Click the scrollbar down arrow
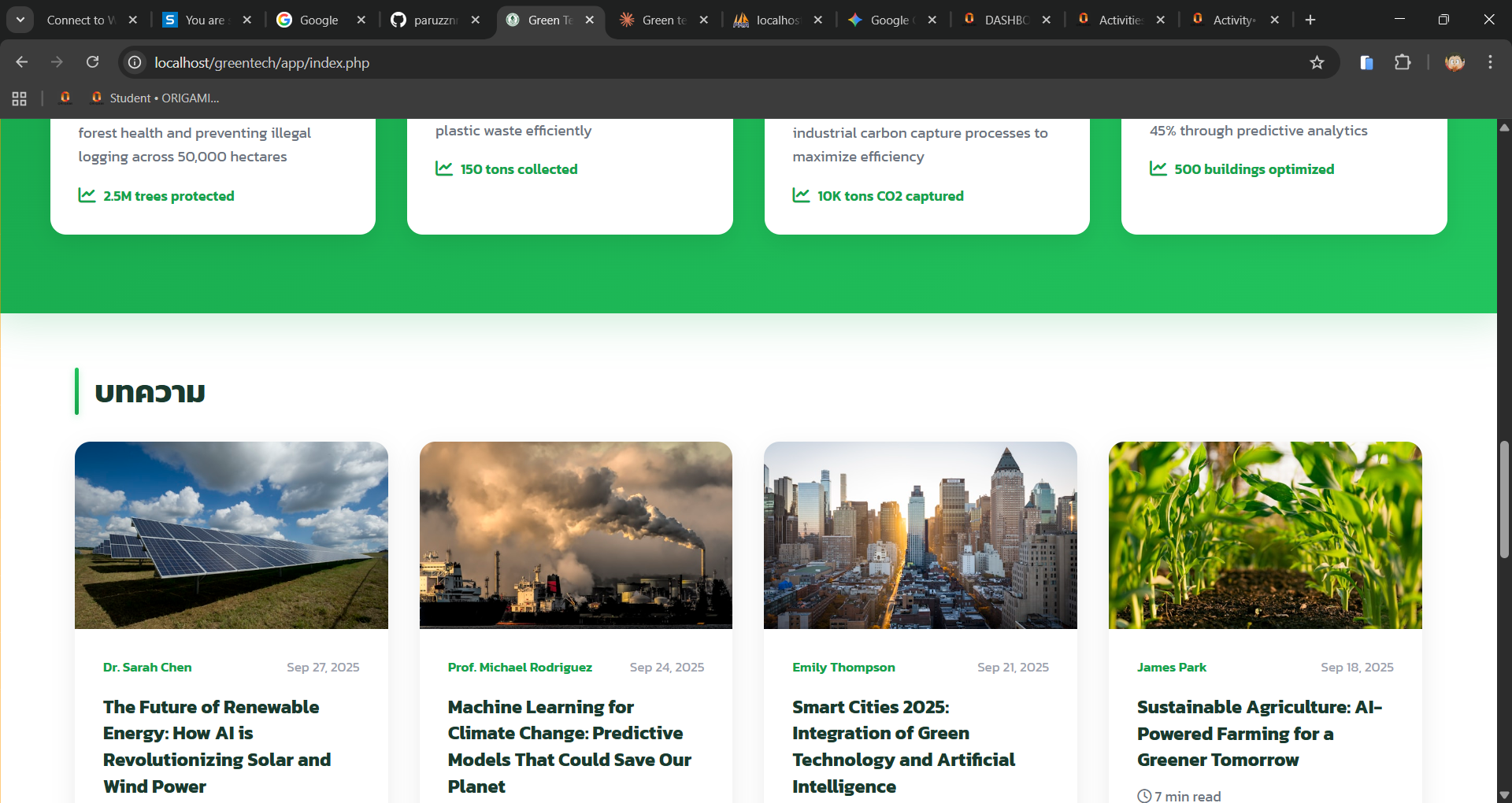 [x=1504, y=794]
